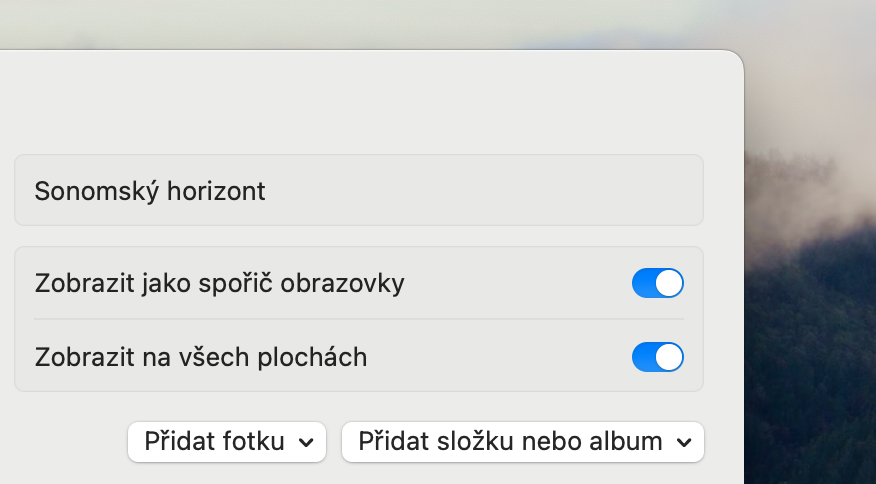Click divider line between the two switch rows
Image resolution: width=876 pixels, height=484 pixels.
pos(358,319)
